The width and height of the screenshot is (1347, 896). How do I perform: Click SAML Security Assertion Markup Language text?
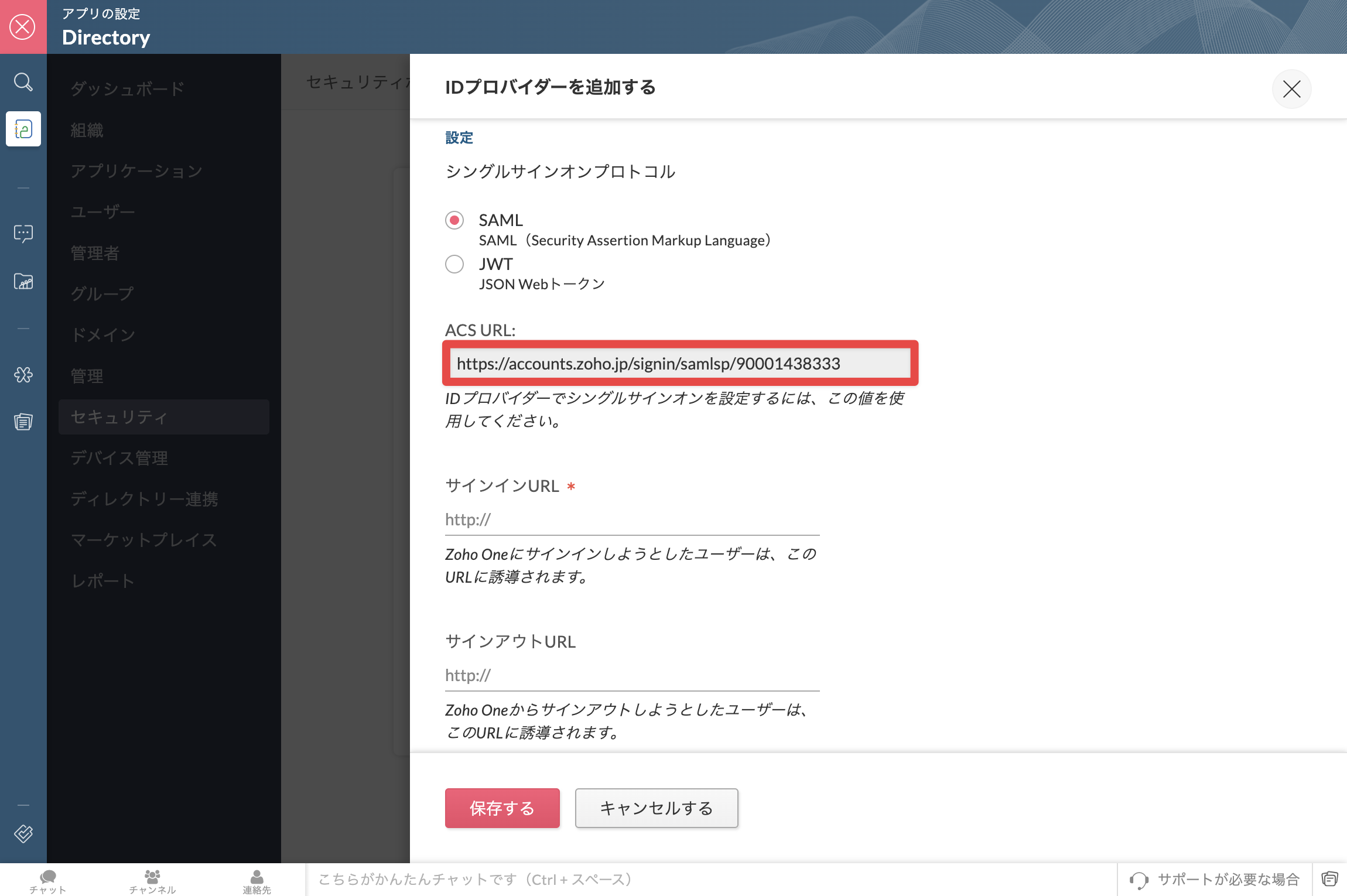(x=625, y=240)
